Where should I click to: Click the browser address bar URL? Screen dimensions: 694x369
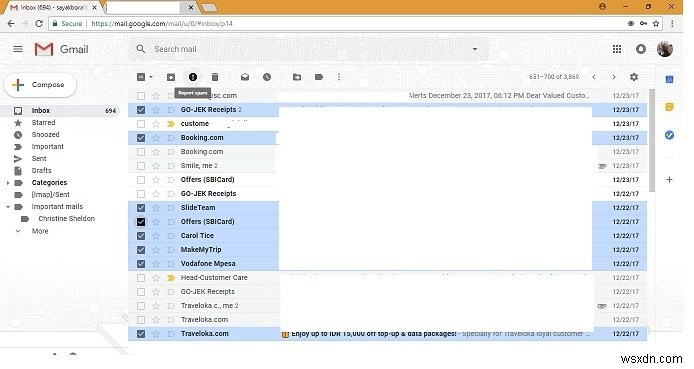pos(162,23)
